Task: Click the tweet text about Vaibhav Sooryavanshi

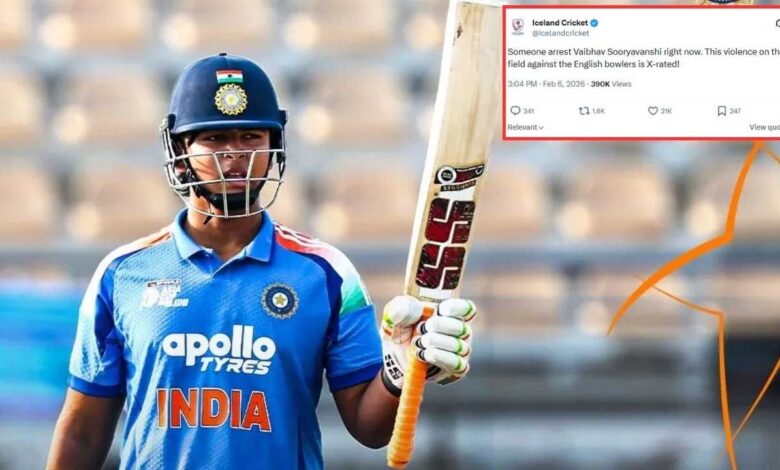Action: tap(644, 58)
